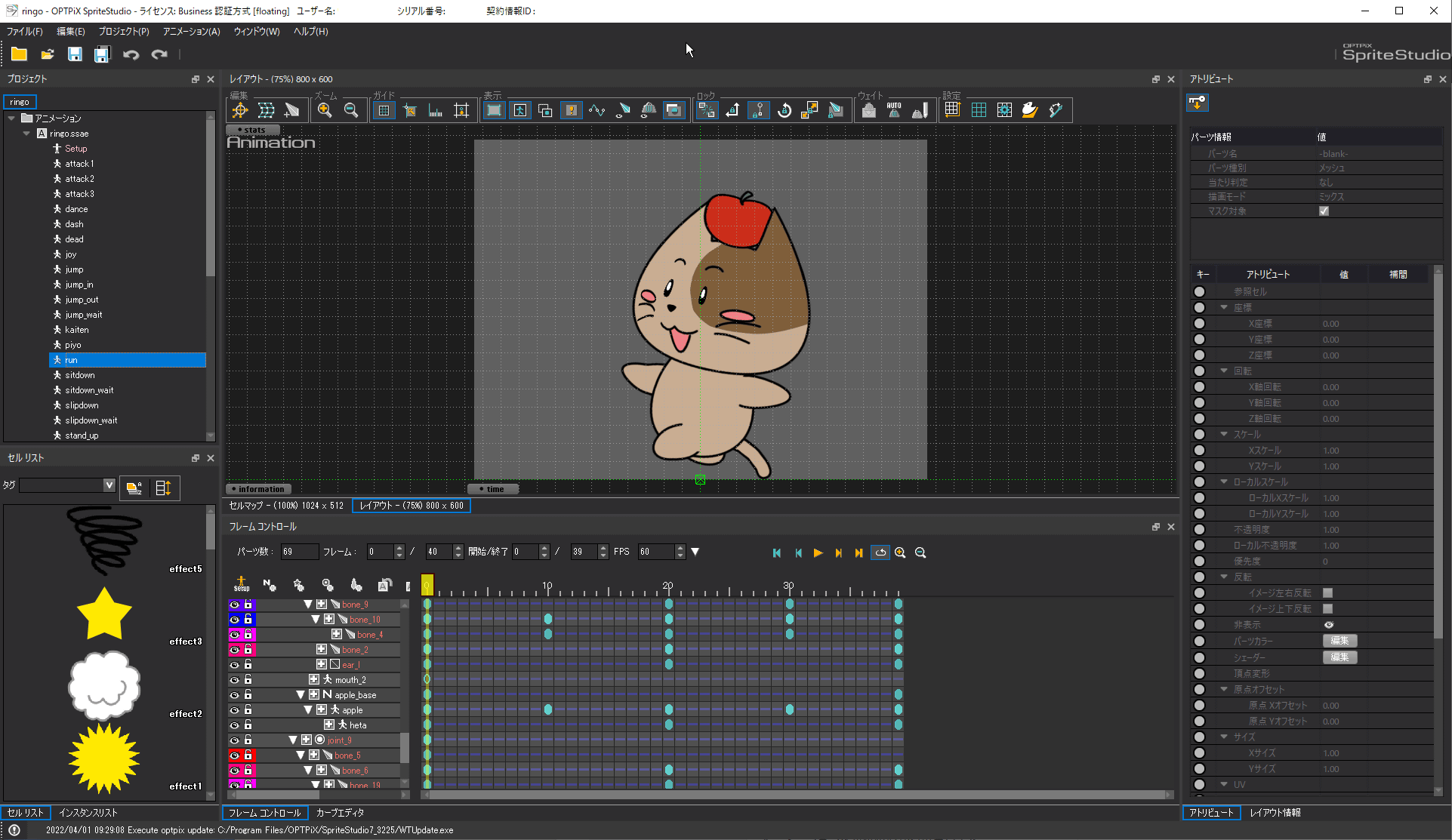
Task: Click the Setup mode icon in Frame Control
Action: point(242,584)
